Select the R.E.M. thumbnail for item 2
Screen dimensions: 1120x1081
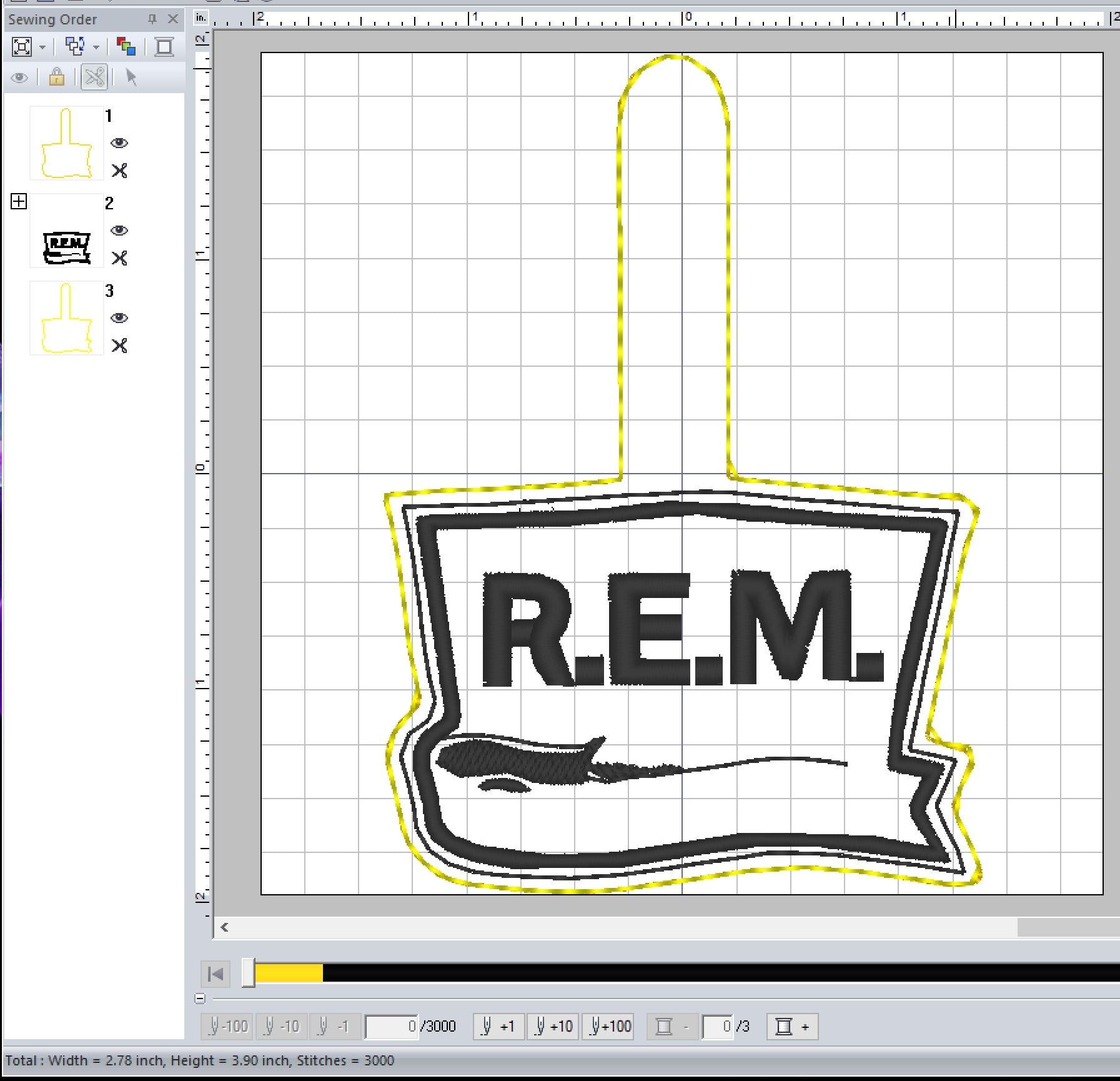[x=66, y=231]
